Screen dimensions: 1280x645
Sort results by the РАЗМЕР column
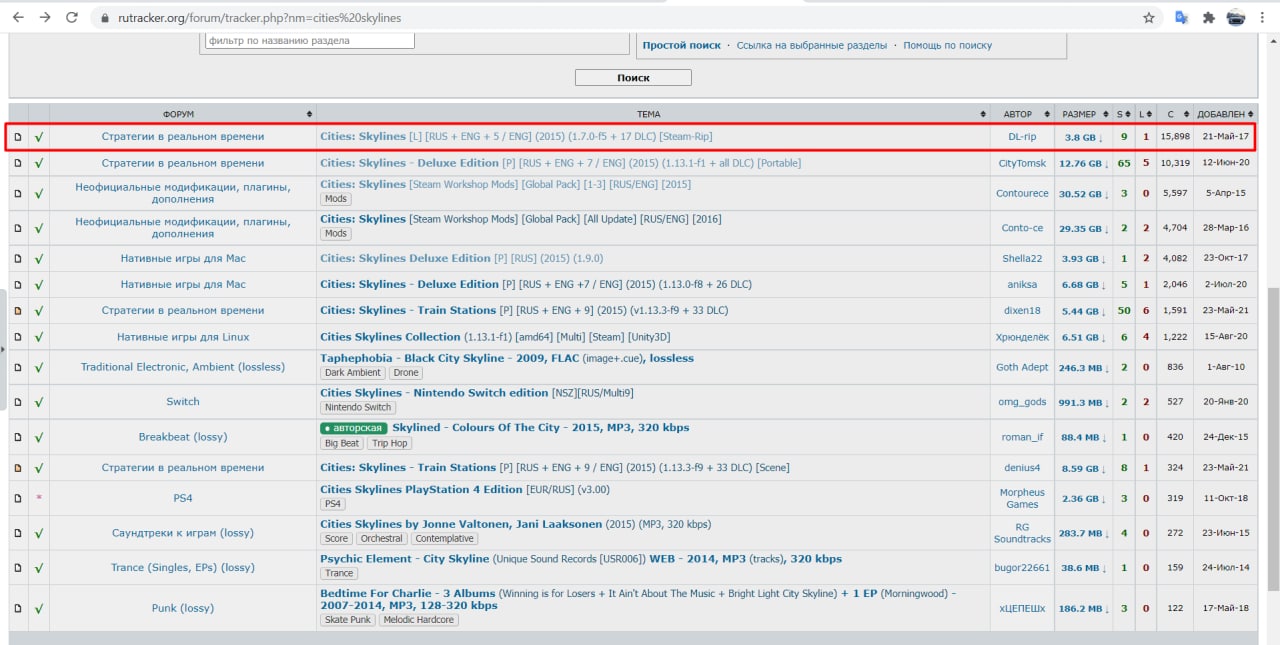1083,114
